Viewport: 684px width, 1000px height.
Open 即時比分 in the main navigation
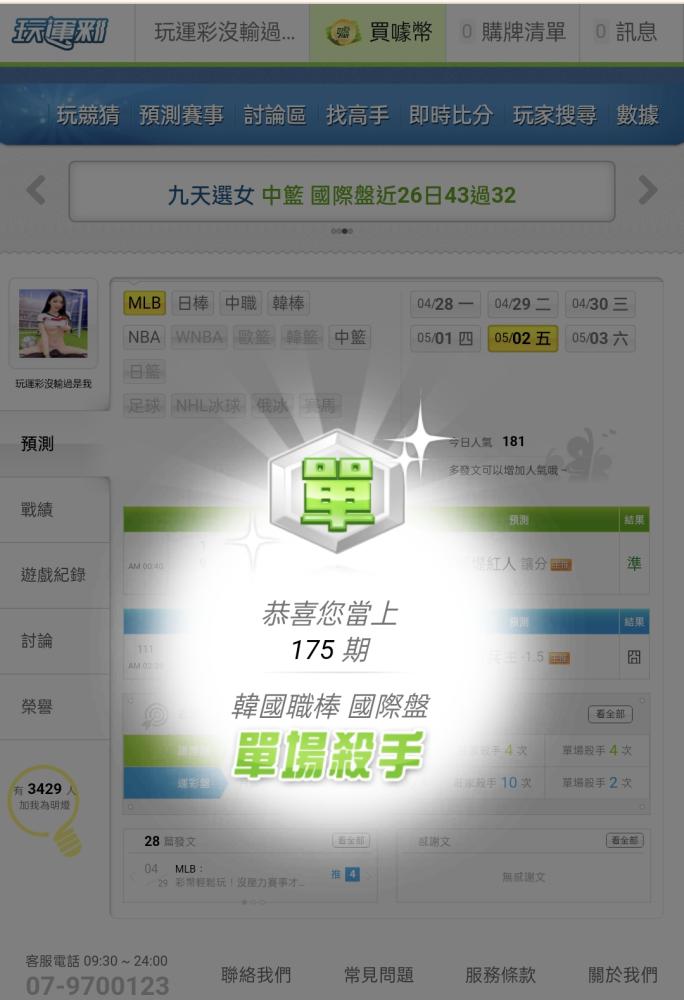click(x=451, y=115)
